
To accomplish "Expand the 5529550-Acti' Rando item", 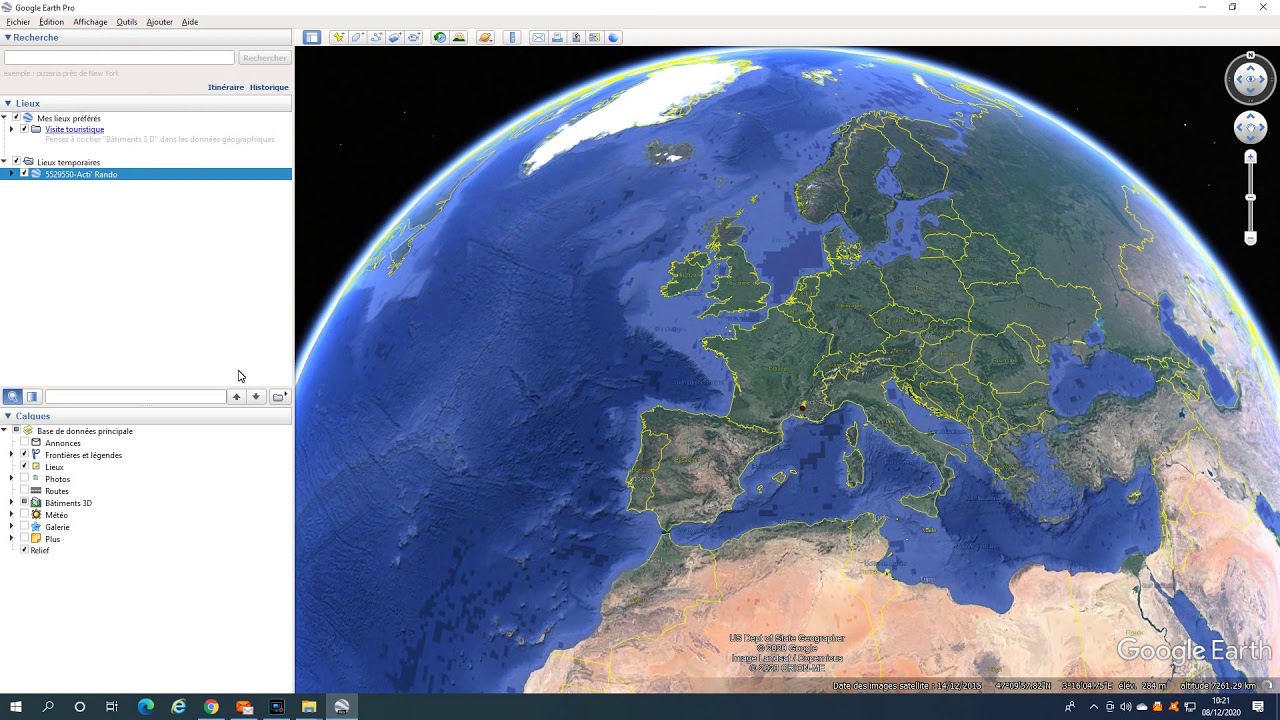I will 11,174.
